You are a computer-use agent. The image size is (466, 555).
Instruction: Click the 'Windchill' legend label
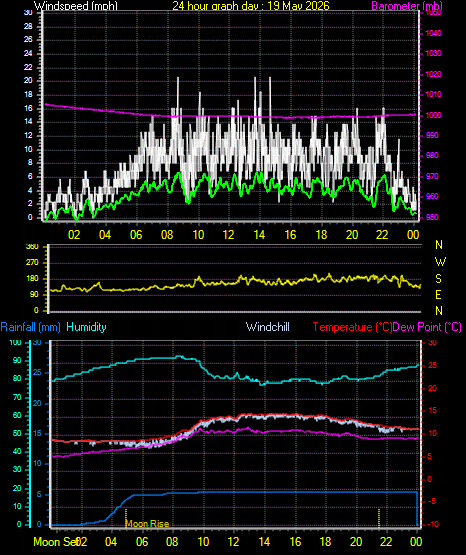[267, 327]
